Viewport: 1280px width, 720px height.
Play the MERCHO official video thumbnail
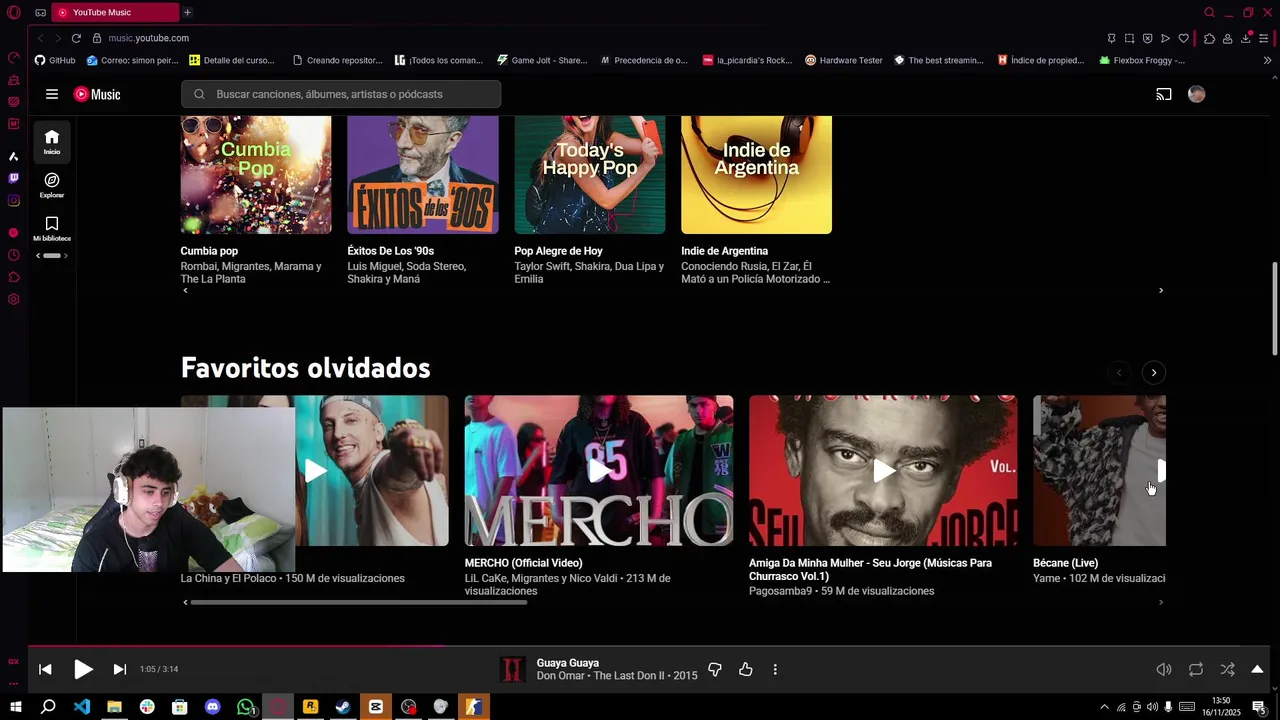point(599,470)
